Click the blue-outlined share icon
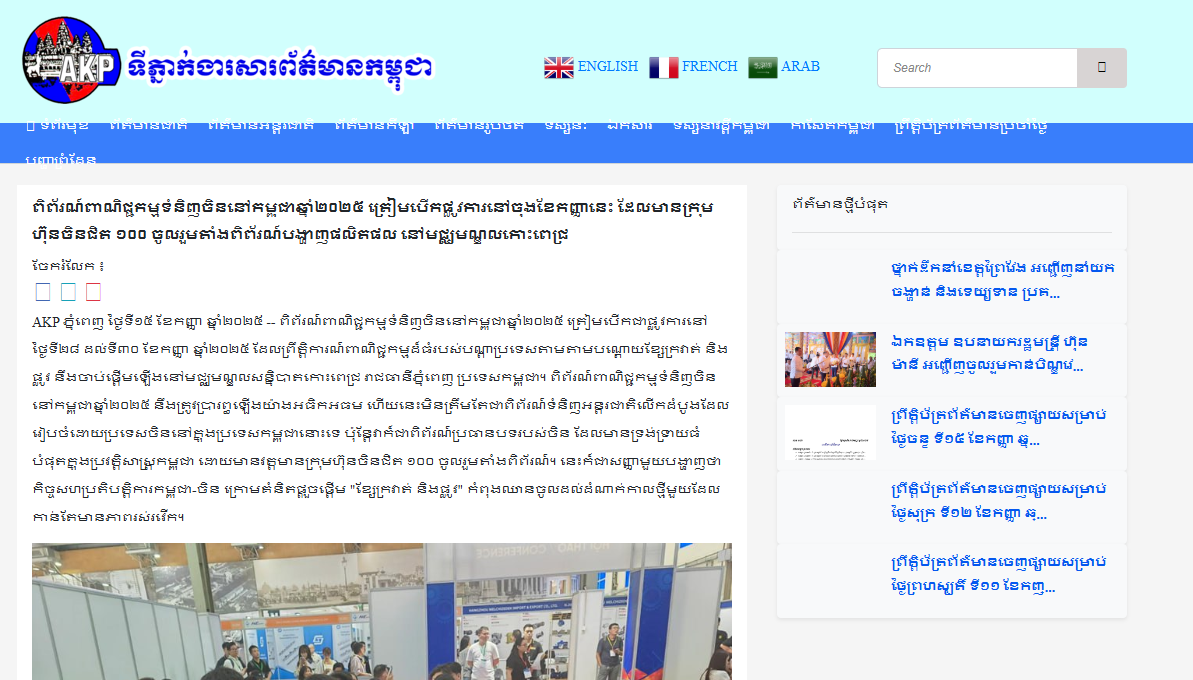 pos(43,292)
